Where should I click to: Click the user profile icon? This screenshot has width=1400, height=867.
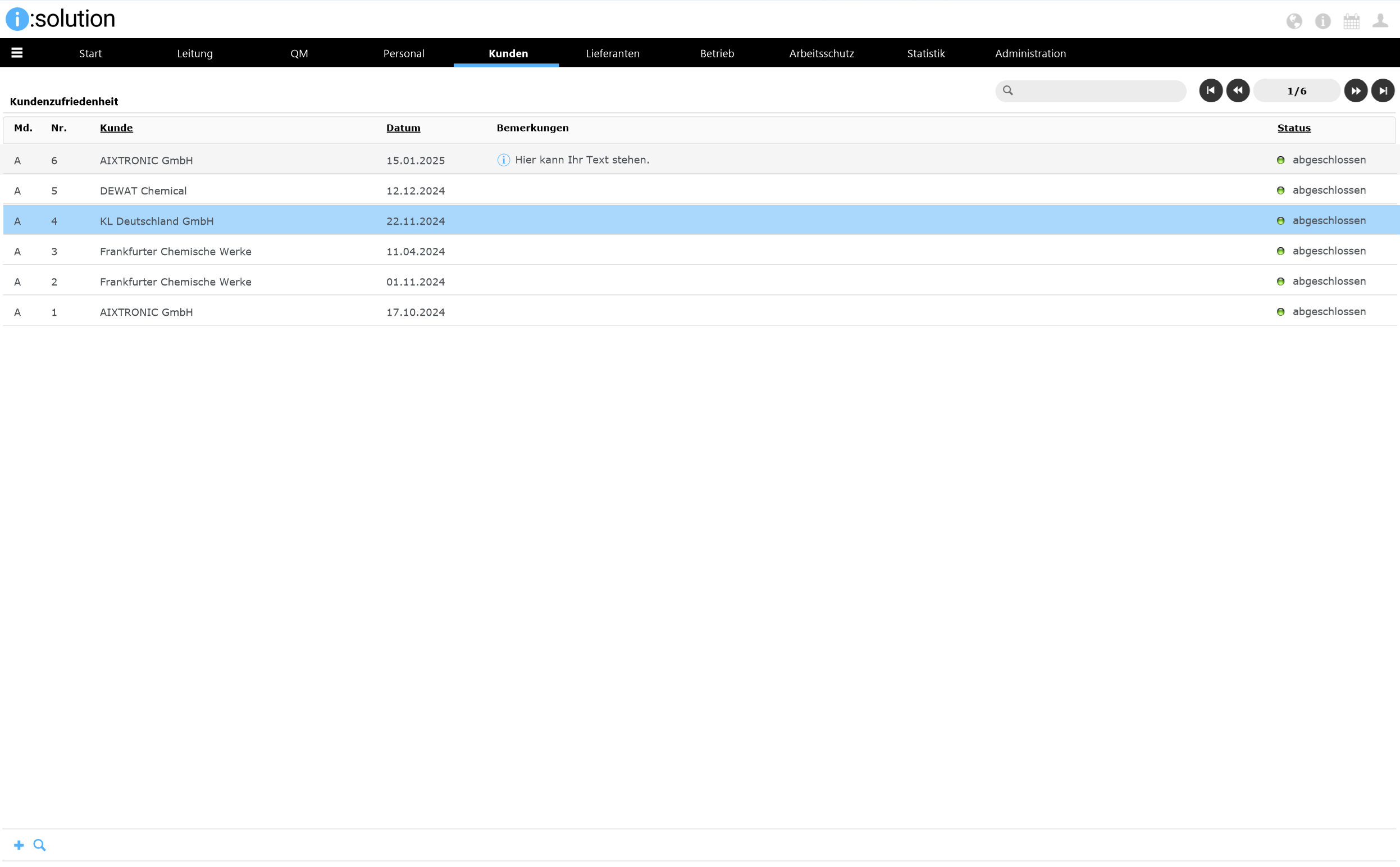(1380, 21)
